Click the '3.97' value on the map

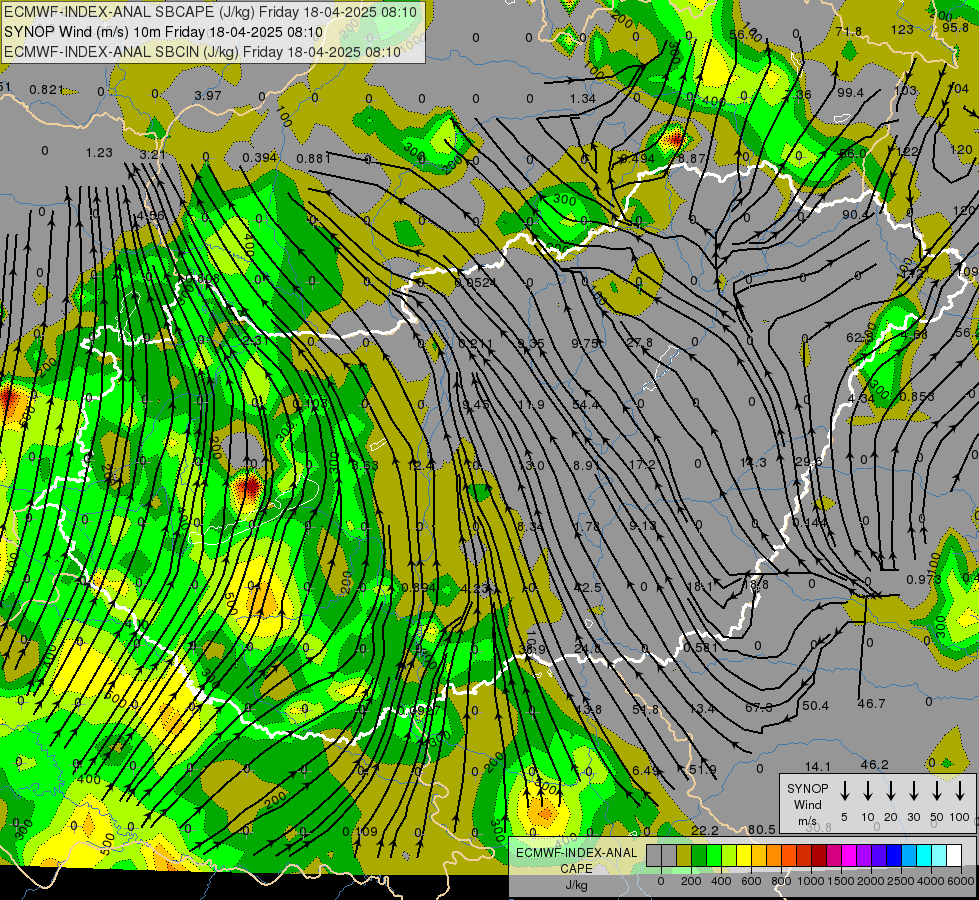pos(208,96)
